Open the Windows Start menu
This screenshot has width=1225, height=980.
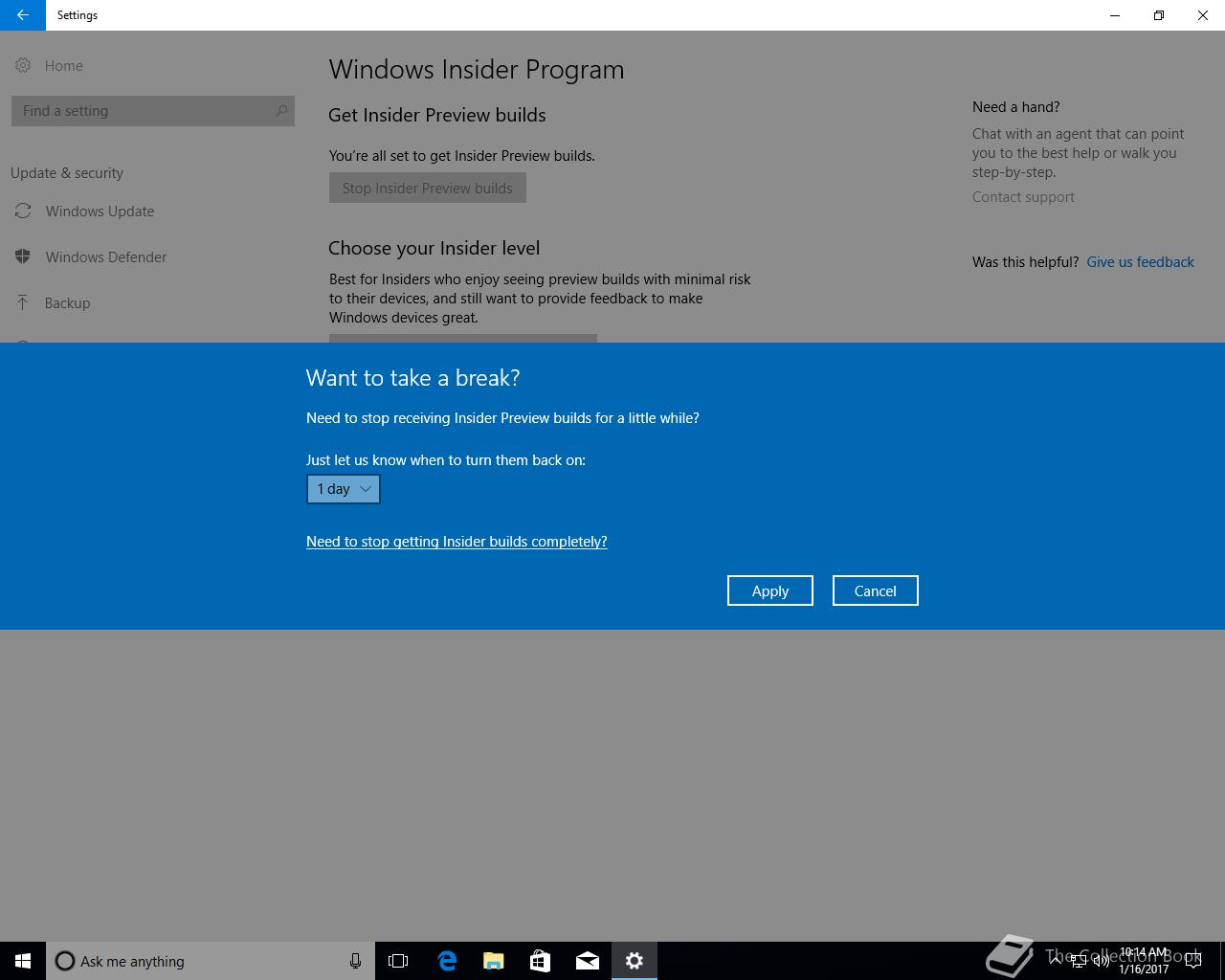pyautogui.click(x=23, y=961)
